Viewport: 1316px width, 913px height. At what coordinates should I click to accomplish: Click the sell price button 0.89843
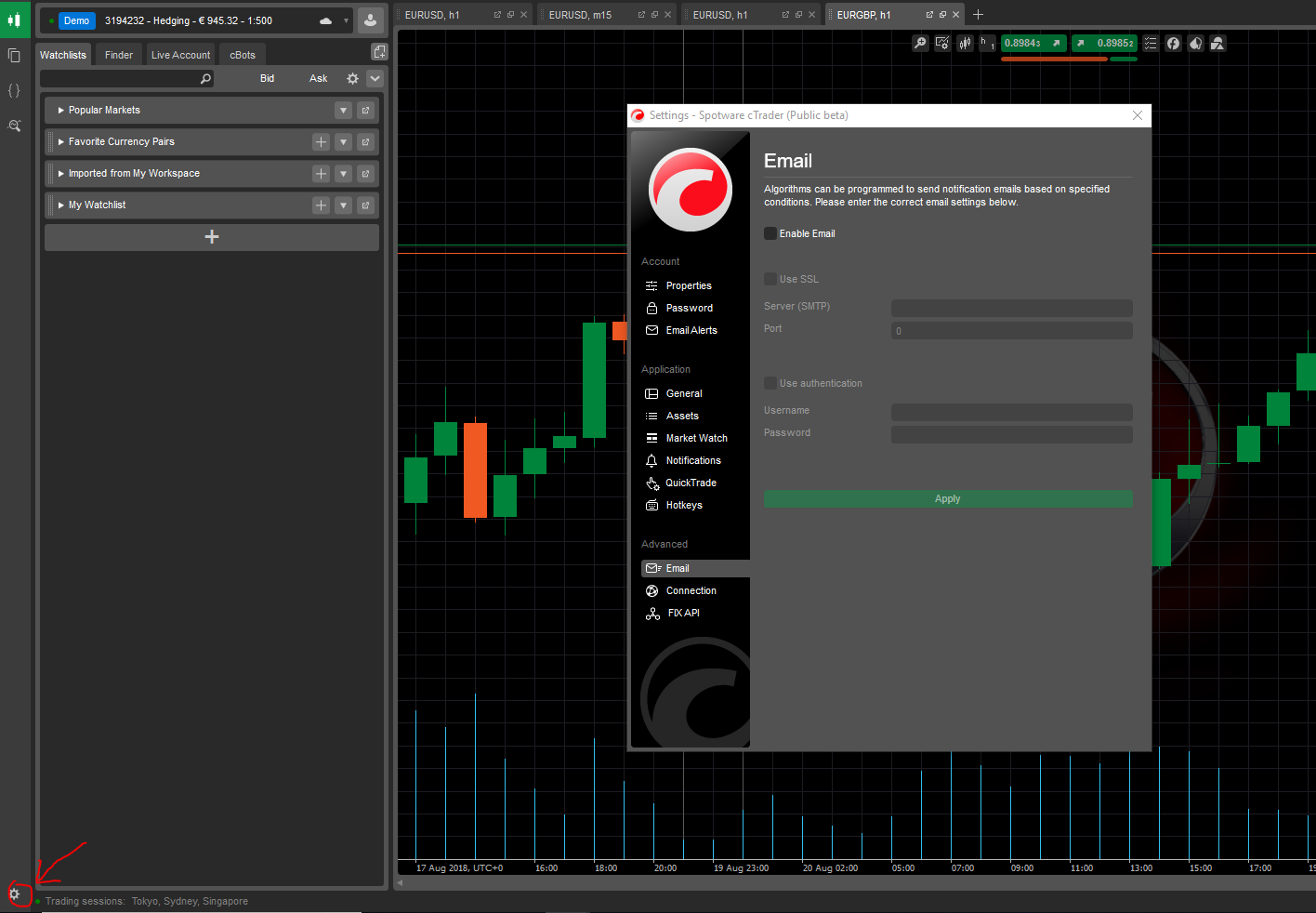coord(1033,43)
